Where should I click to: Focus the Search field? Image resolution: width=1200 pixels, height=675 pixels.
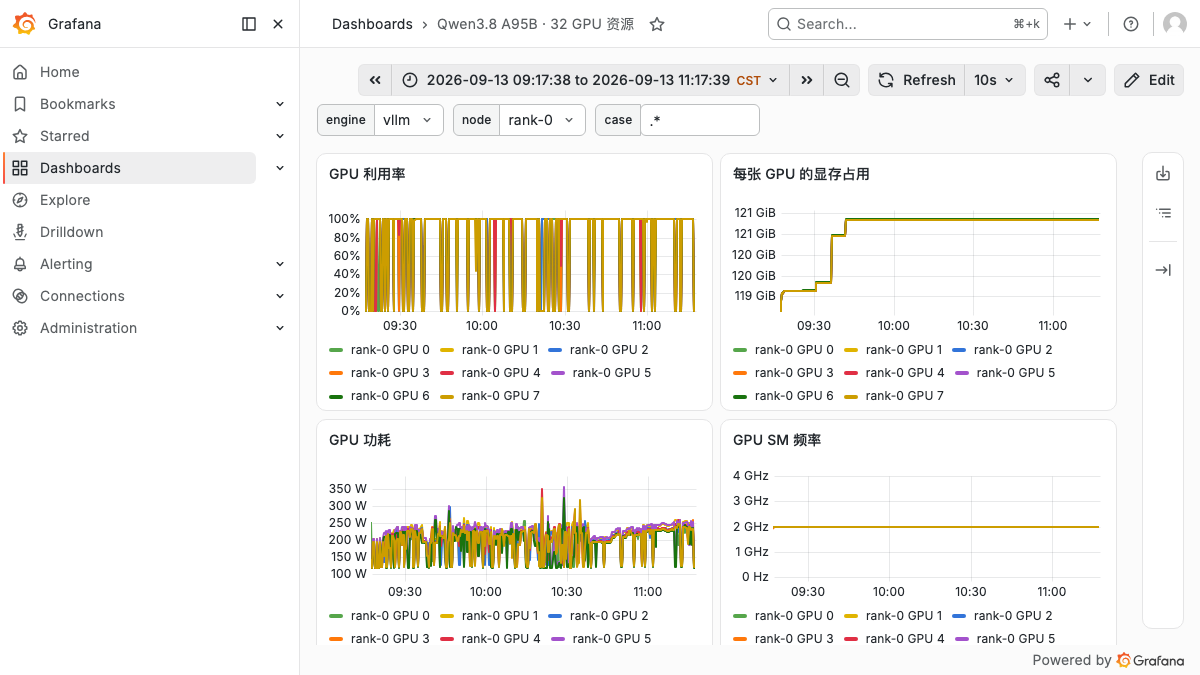tap(907, 24)
